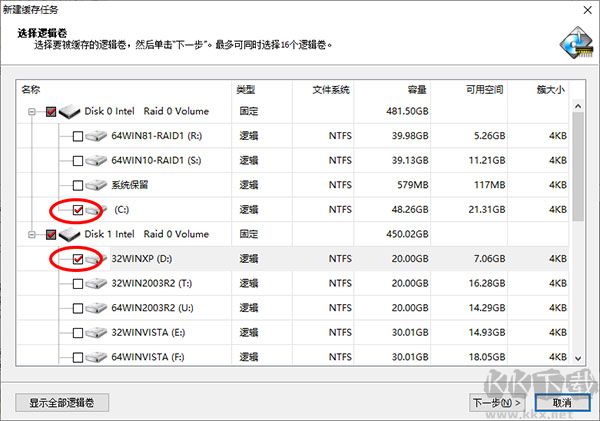Select the 32WINXP (D:) row label
The image size is (600, 421).
coord(142,259)
